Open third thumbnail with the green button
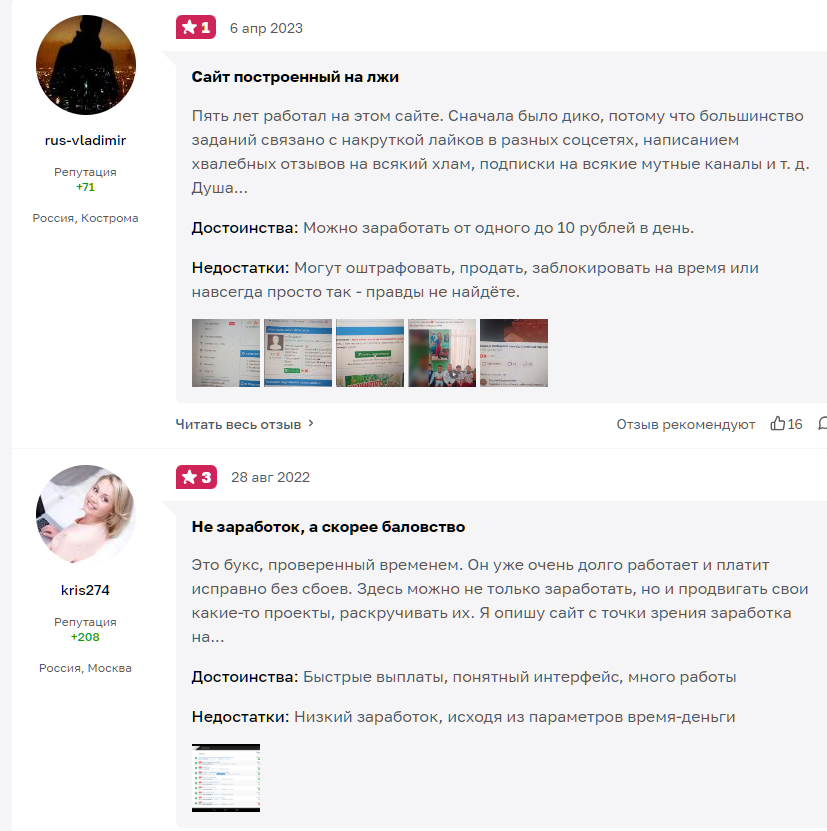Viewport: 827px width, 831px height. coord(370,353)
